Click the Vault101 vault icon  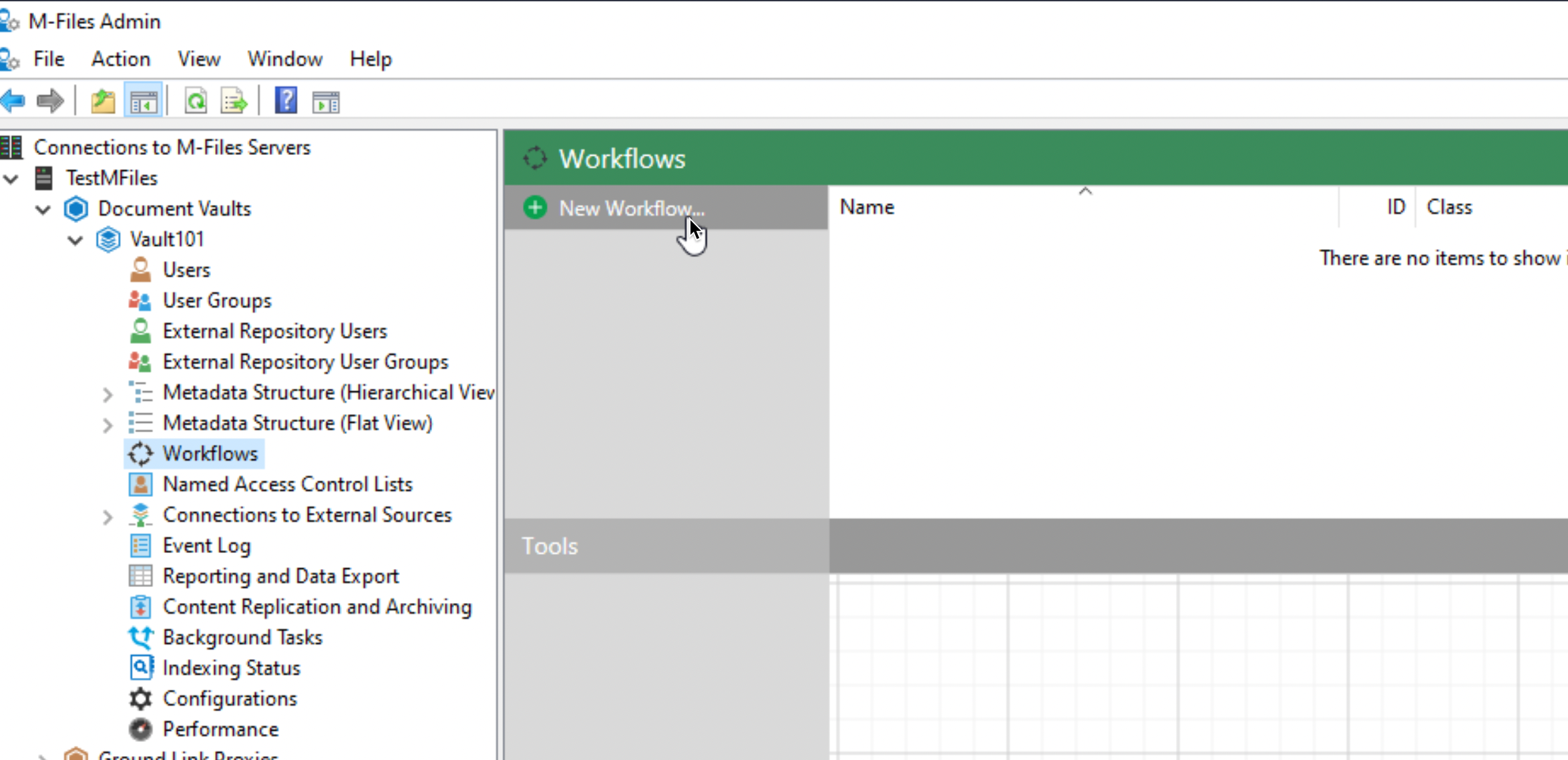pos(108,239)
